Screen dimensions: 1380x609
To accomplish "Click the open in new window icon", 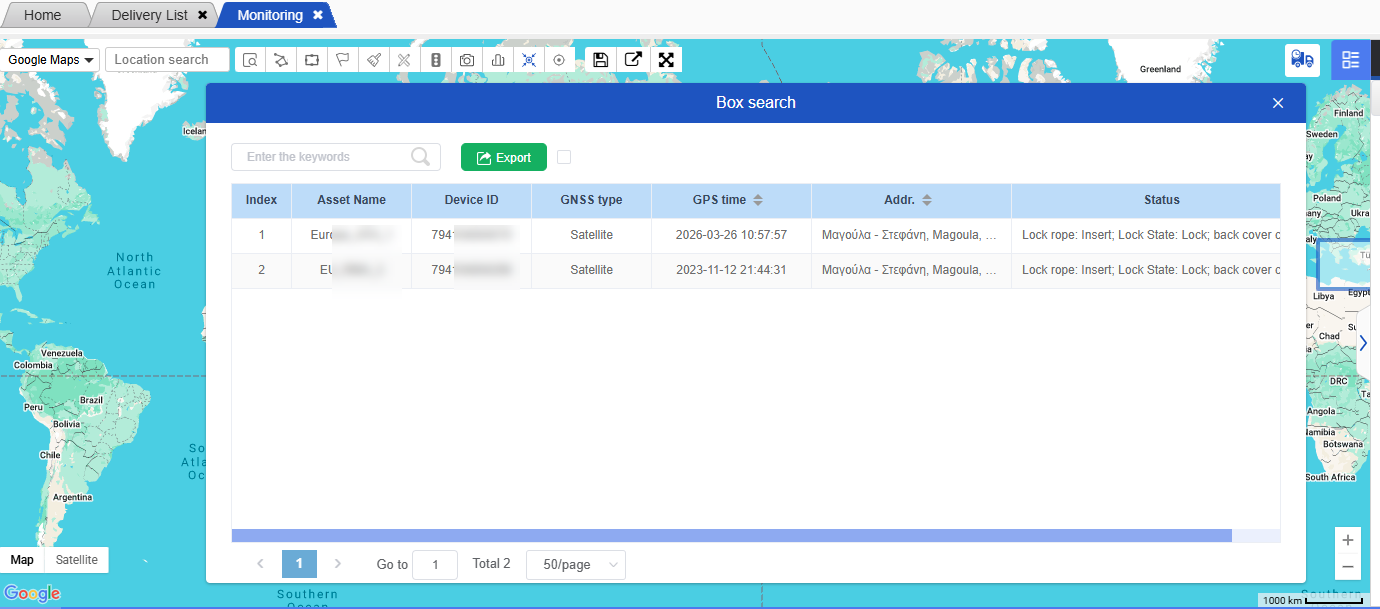I will pos(633,60).
